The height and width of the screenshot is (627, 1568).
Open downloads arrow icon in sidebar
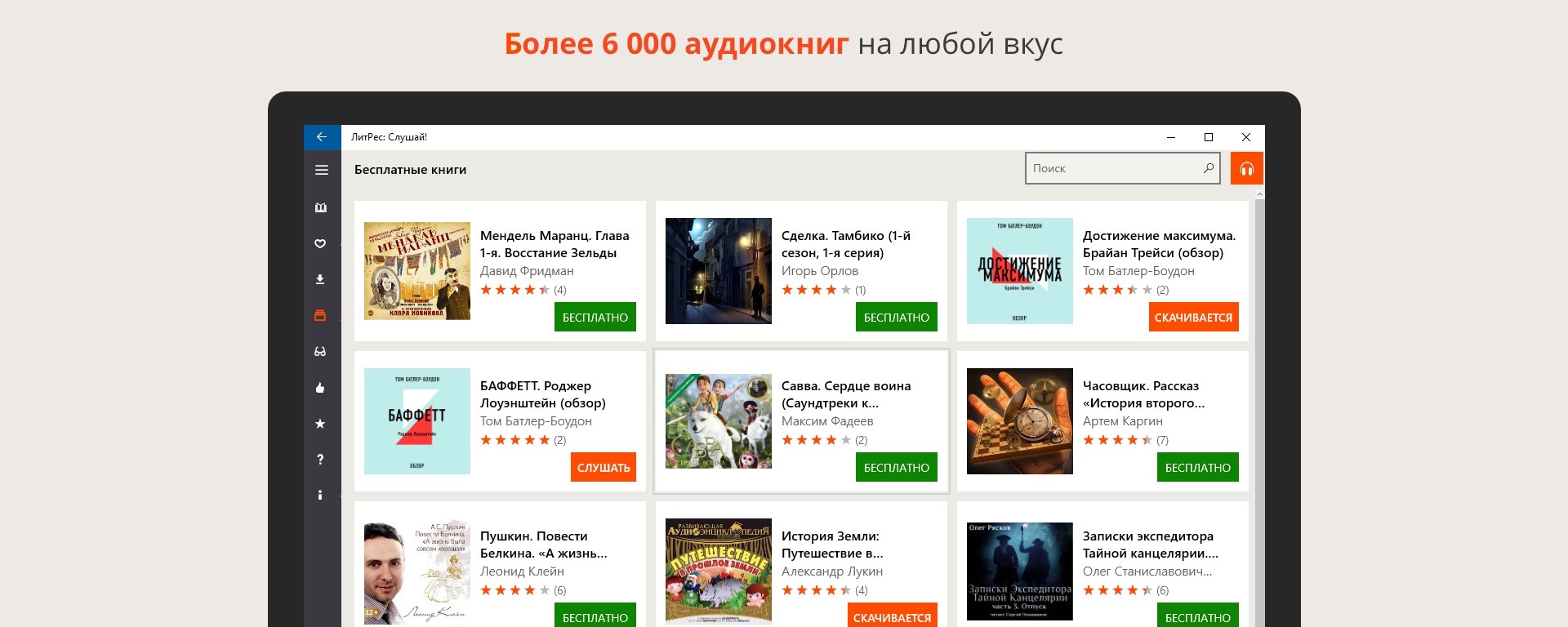[x=321, y=279]
